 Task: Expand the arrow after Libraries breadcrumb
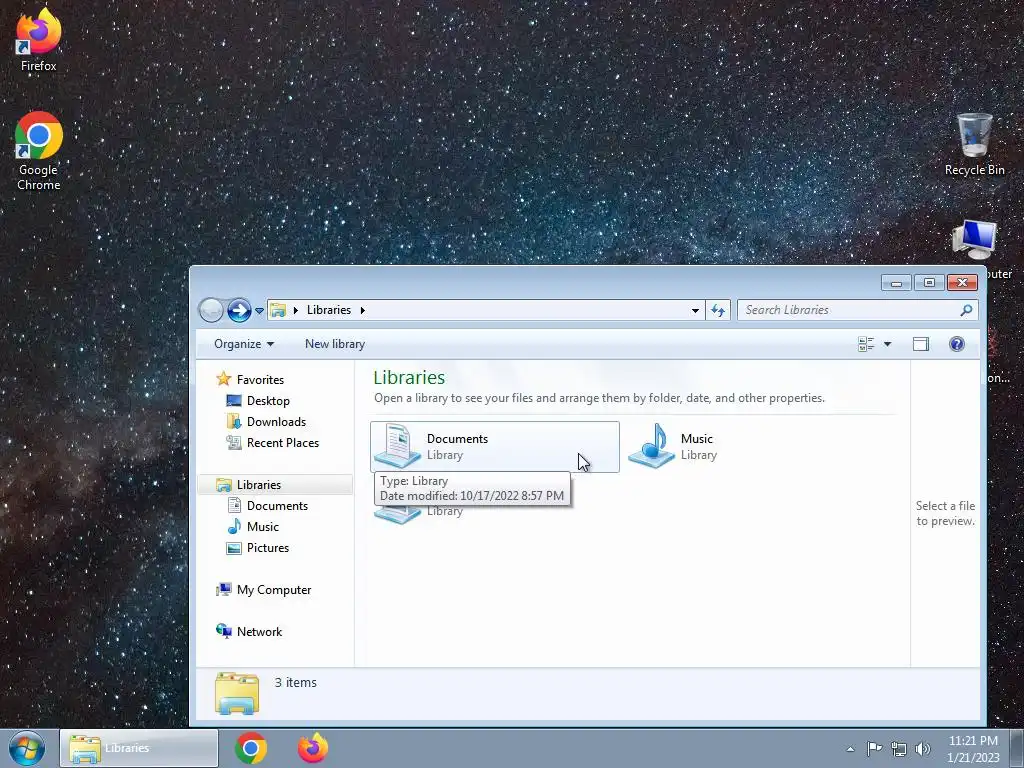click(x=362, y=310)
